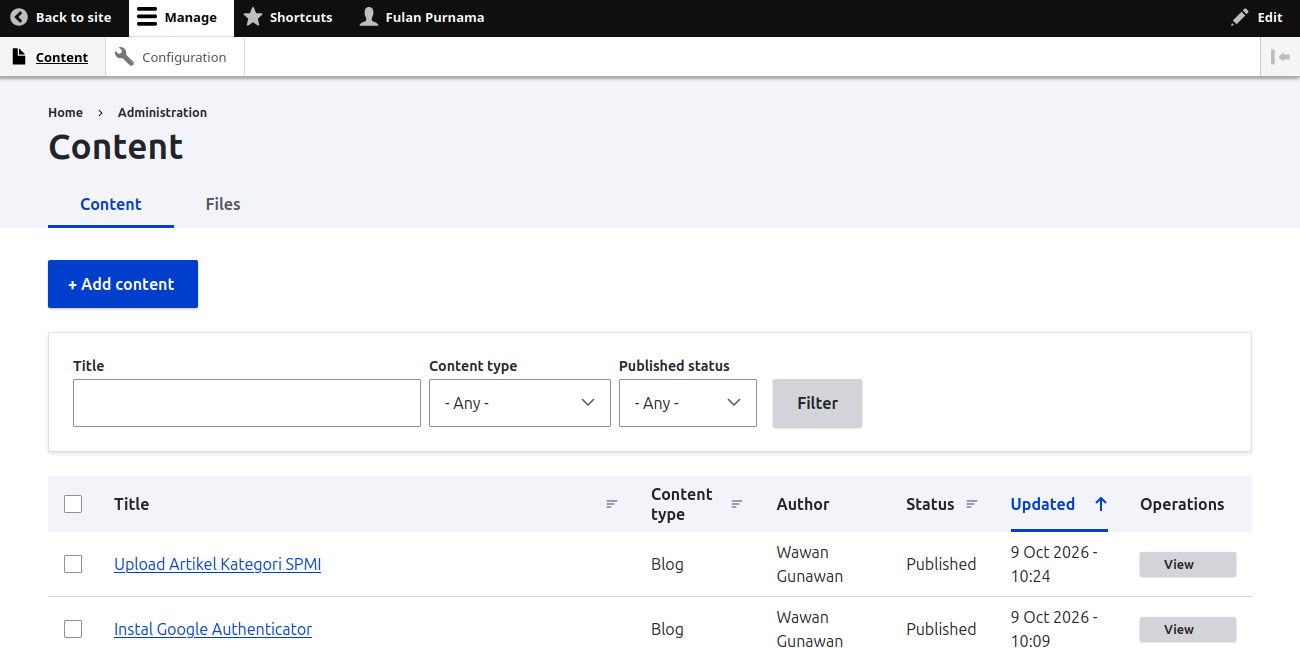Click the Administration breadcrumb link
Viewport: 1300px width, 648px height.
(x=162, y=112)
